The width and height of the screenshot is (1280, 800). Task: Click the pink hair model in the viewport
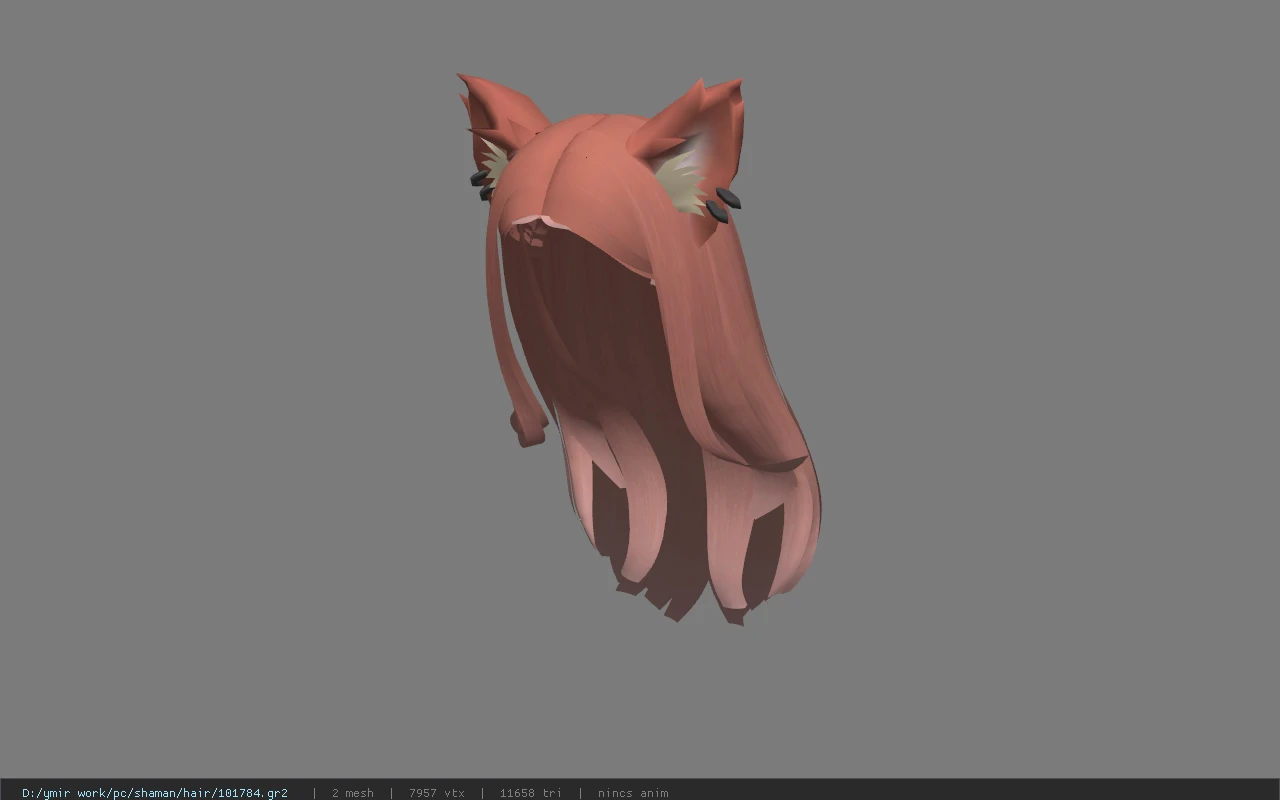[x=640, y=350]
